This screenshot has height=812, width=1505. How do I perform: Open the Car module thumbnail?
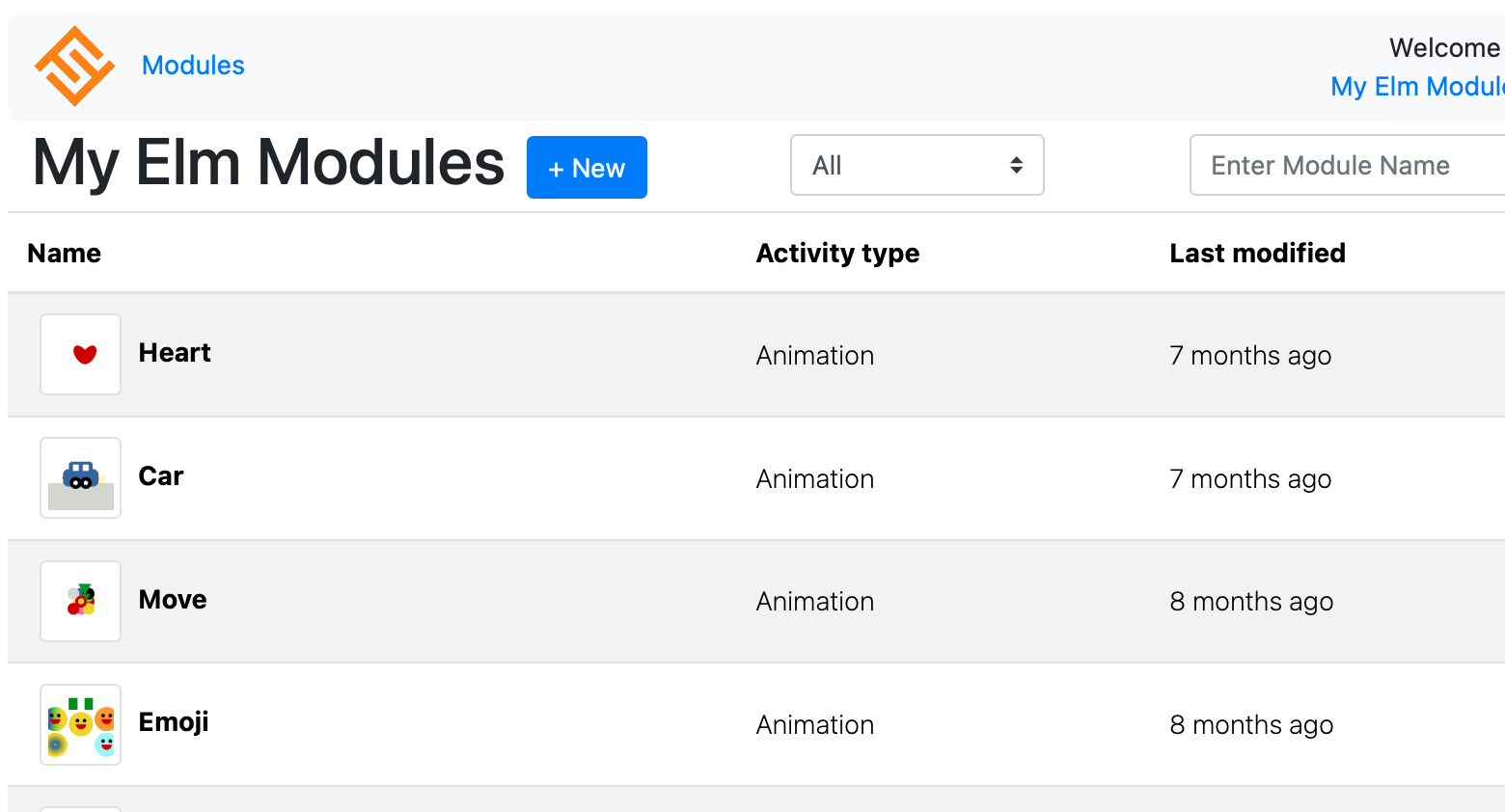tap(81, 478)
